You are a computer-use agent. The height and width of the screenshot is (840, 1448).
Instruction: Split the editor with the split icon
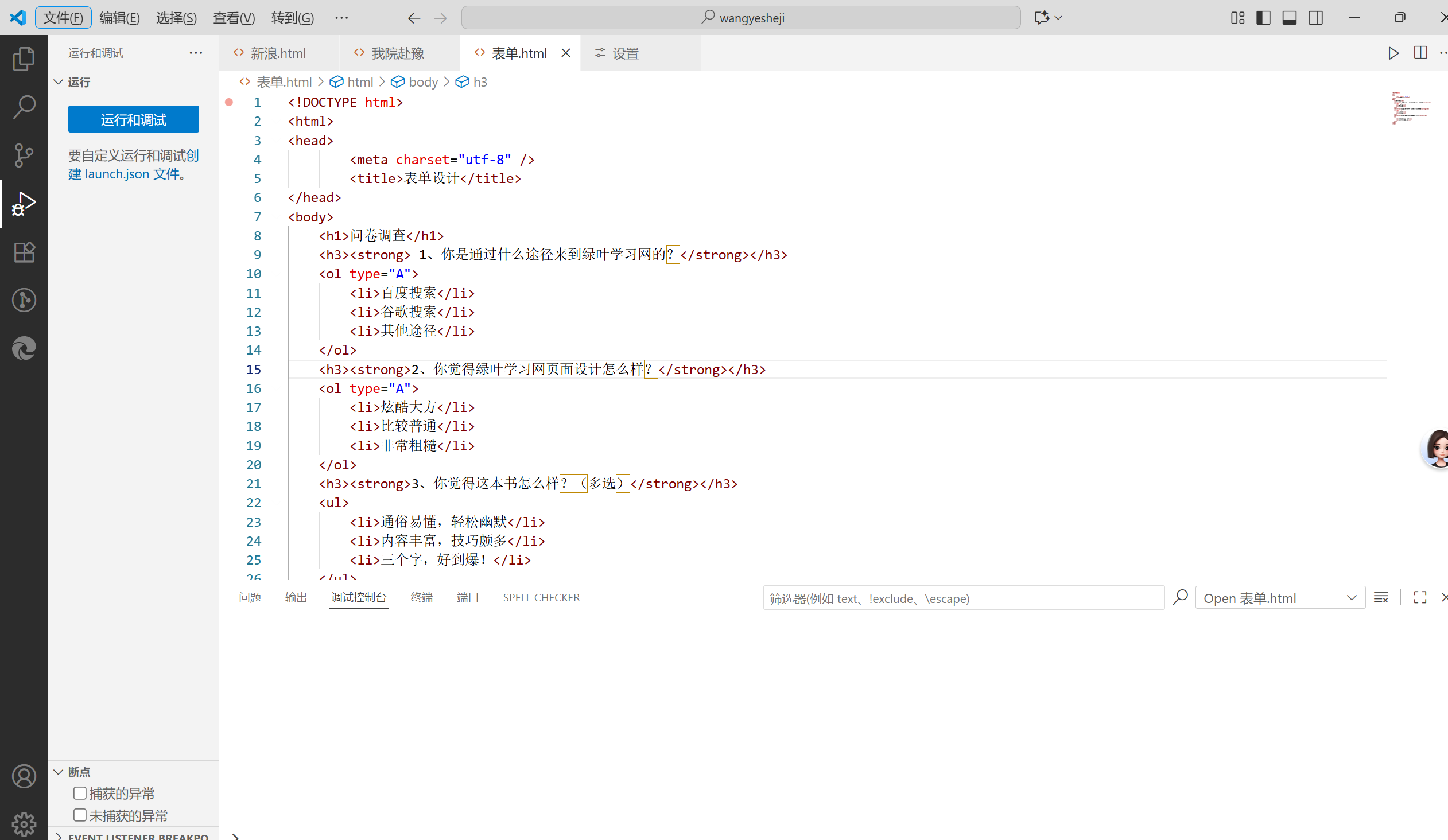pyautogui.click(x=1420, y=53)
